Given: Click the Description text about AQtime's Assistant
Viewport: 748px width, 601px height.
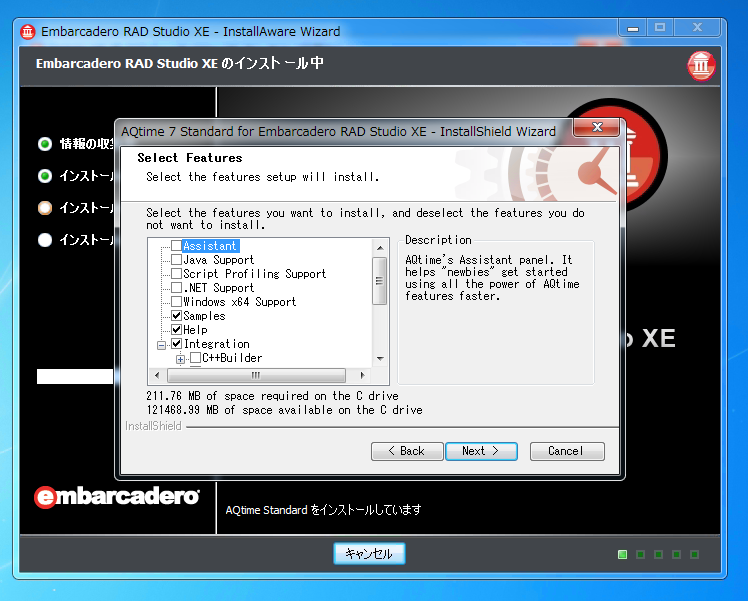Looking at the screenshot, I should 492,278.
